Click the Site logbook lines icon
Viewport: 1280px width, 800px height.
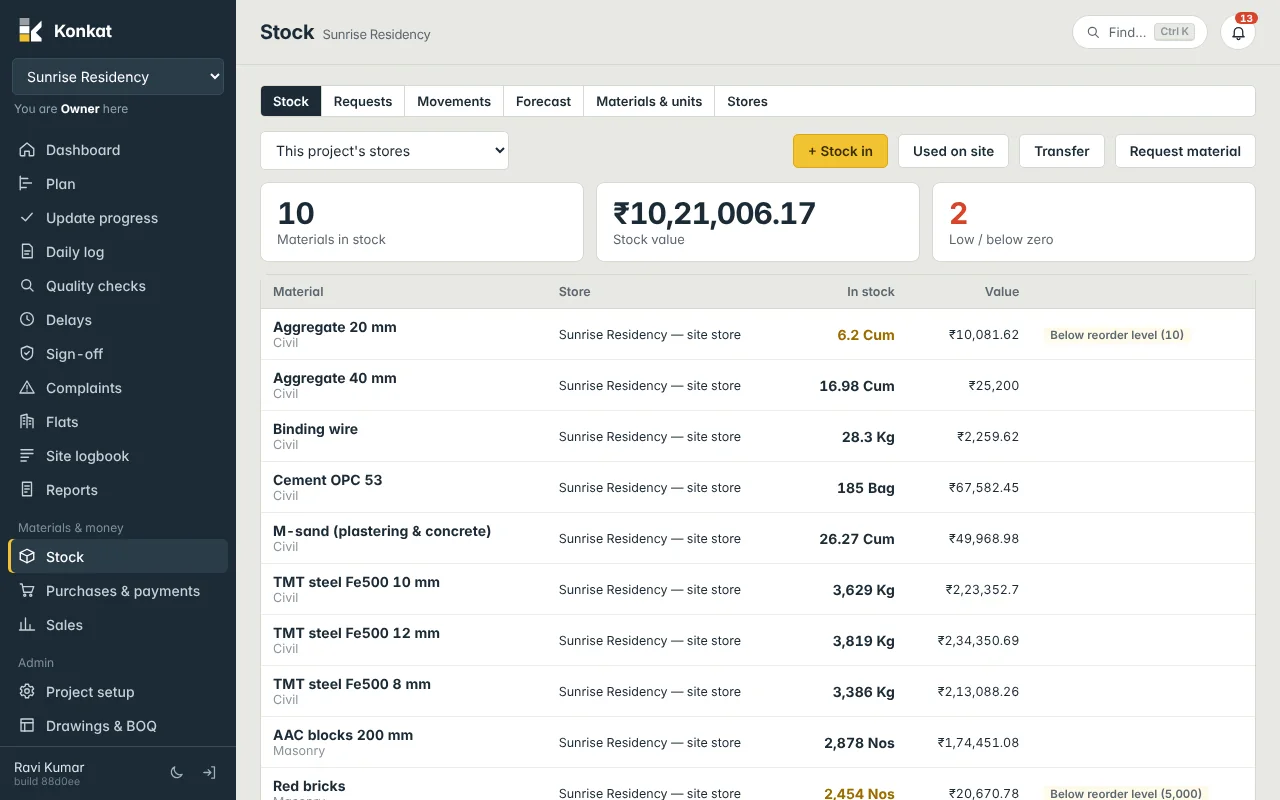pos(27,456)
